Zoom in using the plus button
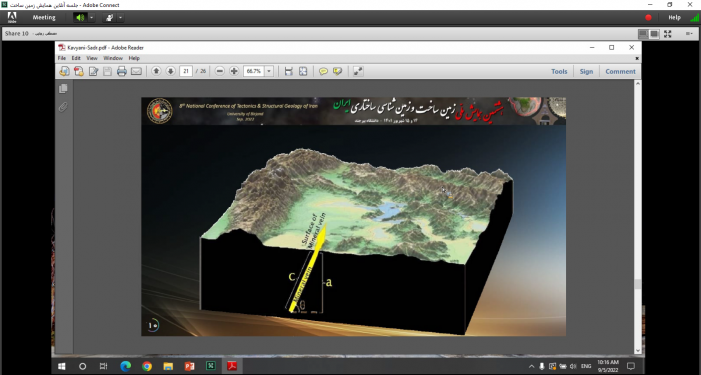The height and width of the screenshot is (375, 701). pyautogui.click(x=234, y=71)
